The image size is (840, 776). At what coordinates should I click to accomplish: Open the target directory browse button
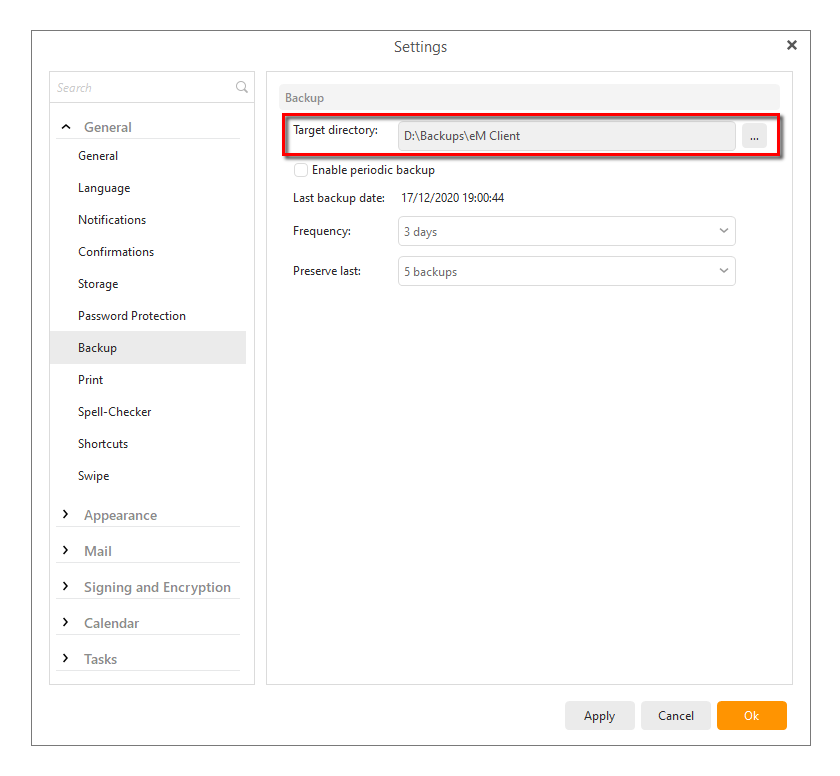[x=754, y=136]
